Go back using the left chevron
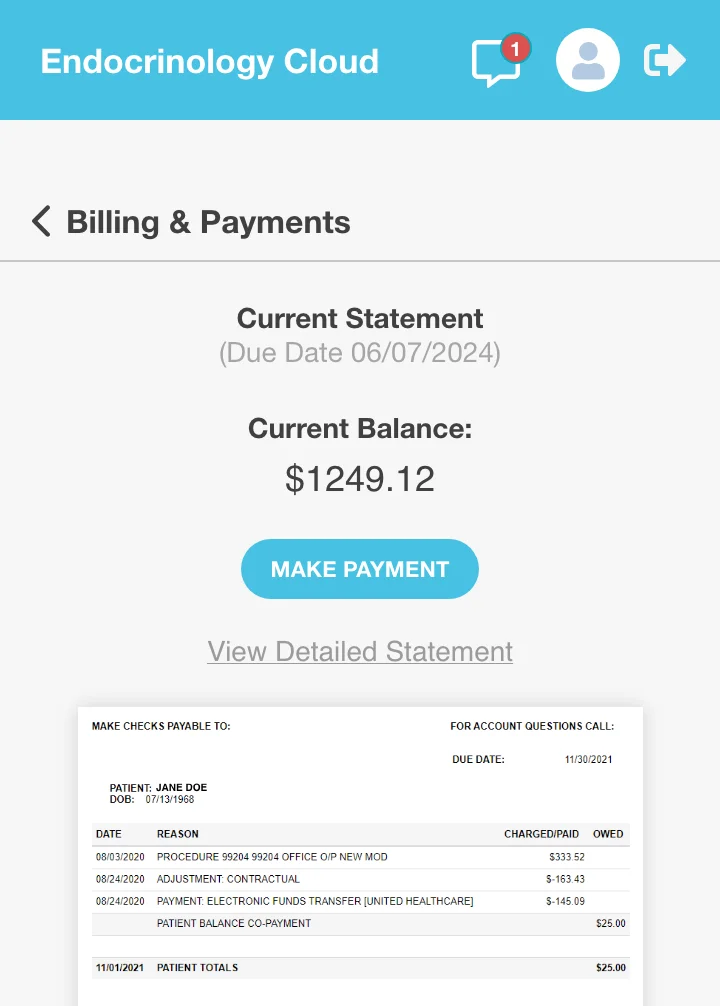 point(41,221)
